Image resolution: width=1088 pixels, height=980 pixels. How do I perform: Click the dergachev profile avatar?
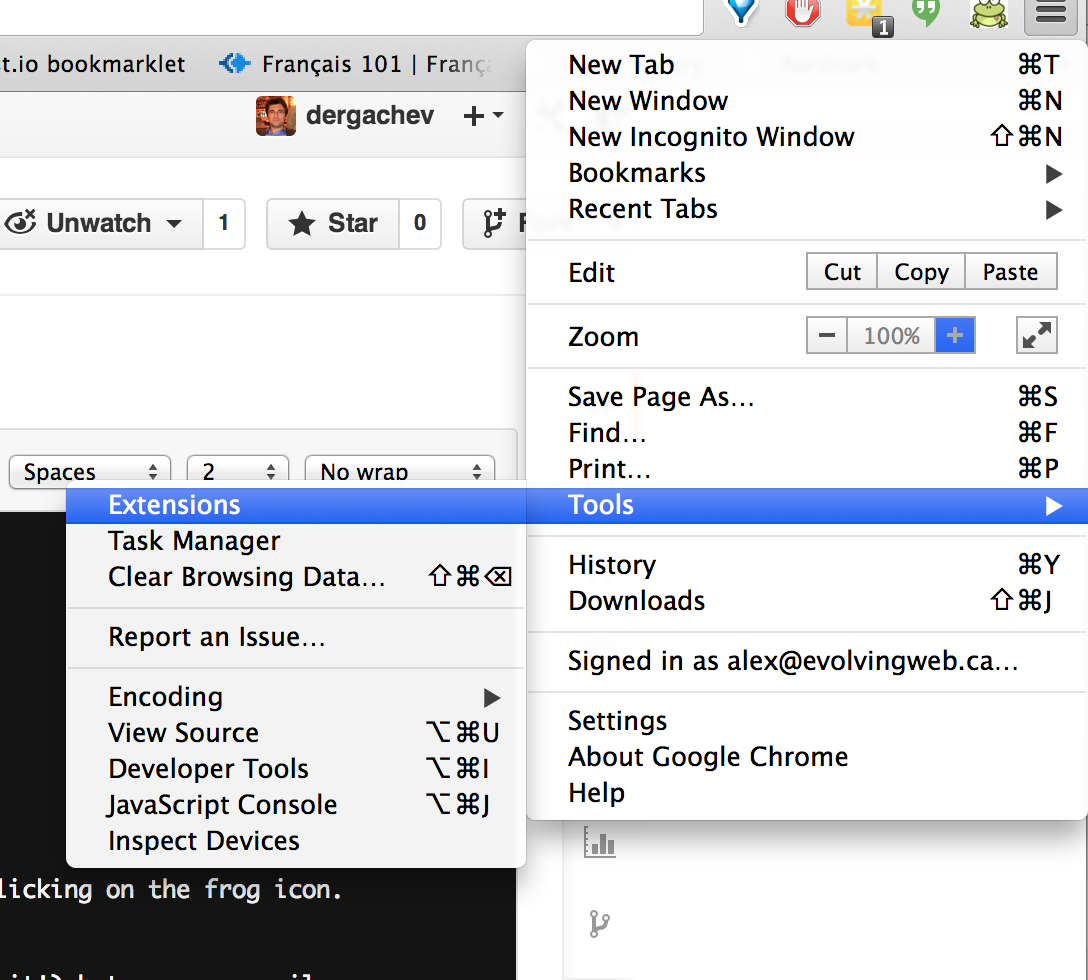[275, 116]
